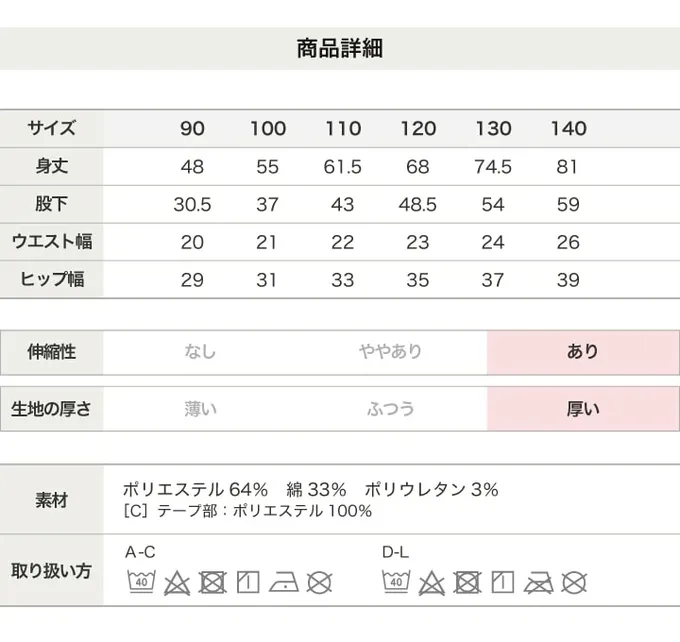This screenshot has height=642, width=680.
Task: Select the なし stretch option
Action: click(200, 352)
